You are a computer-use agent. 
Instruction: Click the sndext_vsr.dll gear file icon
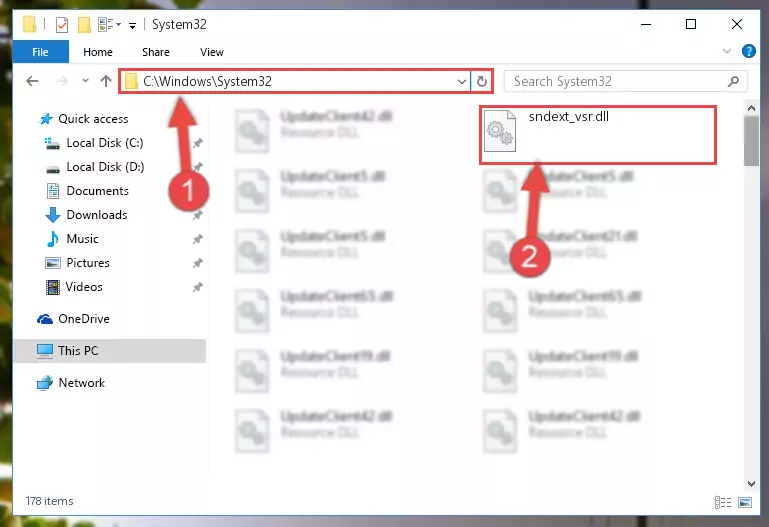[500, 131]
